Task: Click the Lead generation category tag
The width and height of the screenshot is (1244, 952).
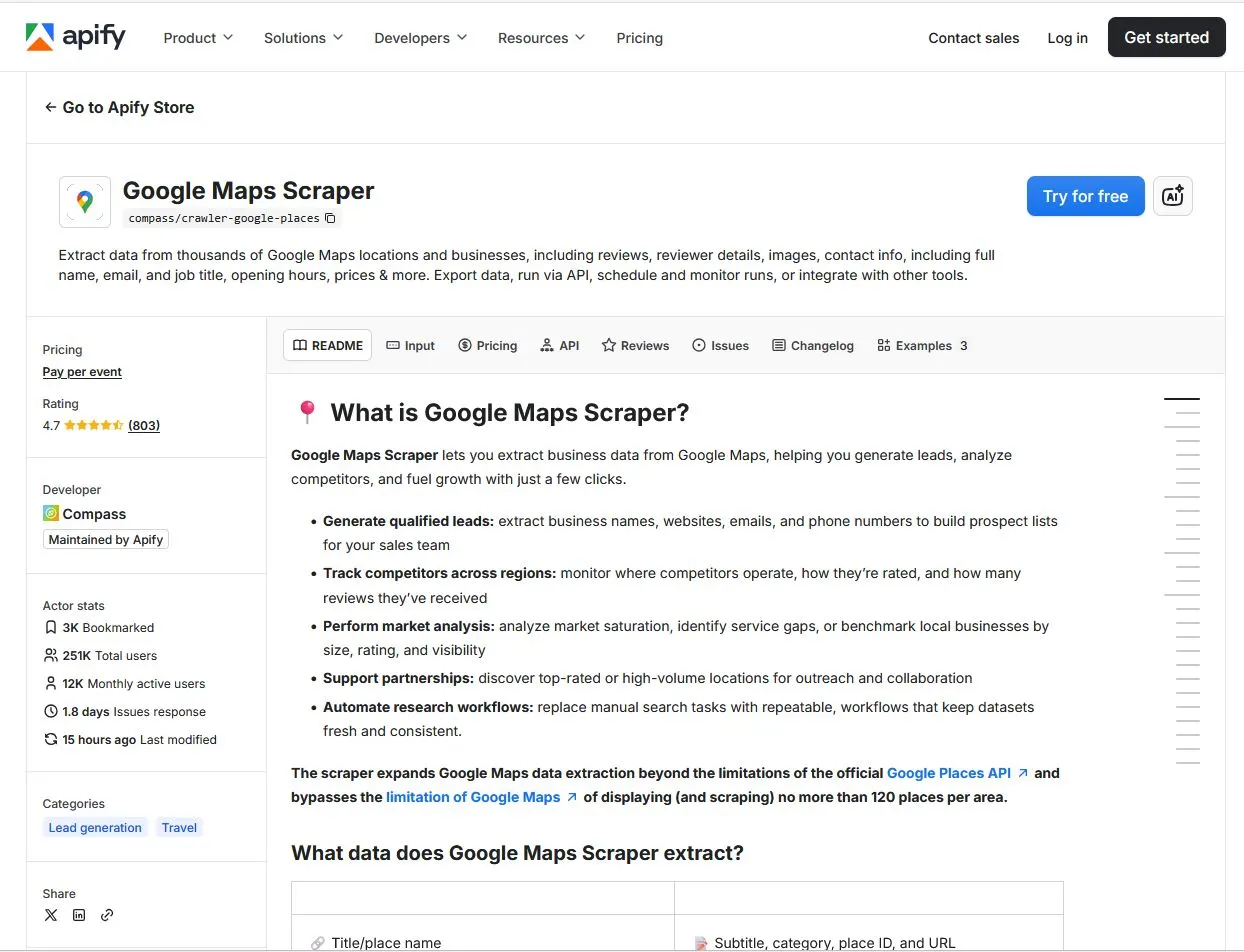Action: point(95,828)
